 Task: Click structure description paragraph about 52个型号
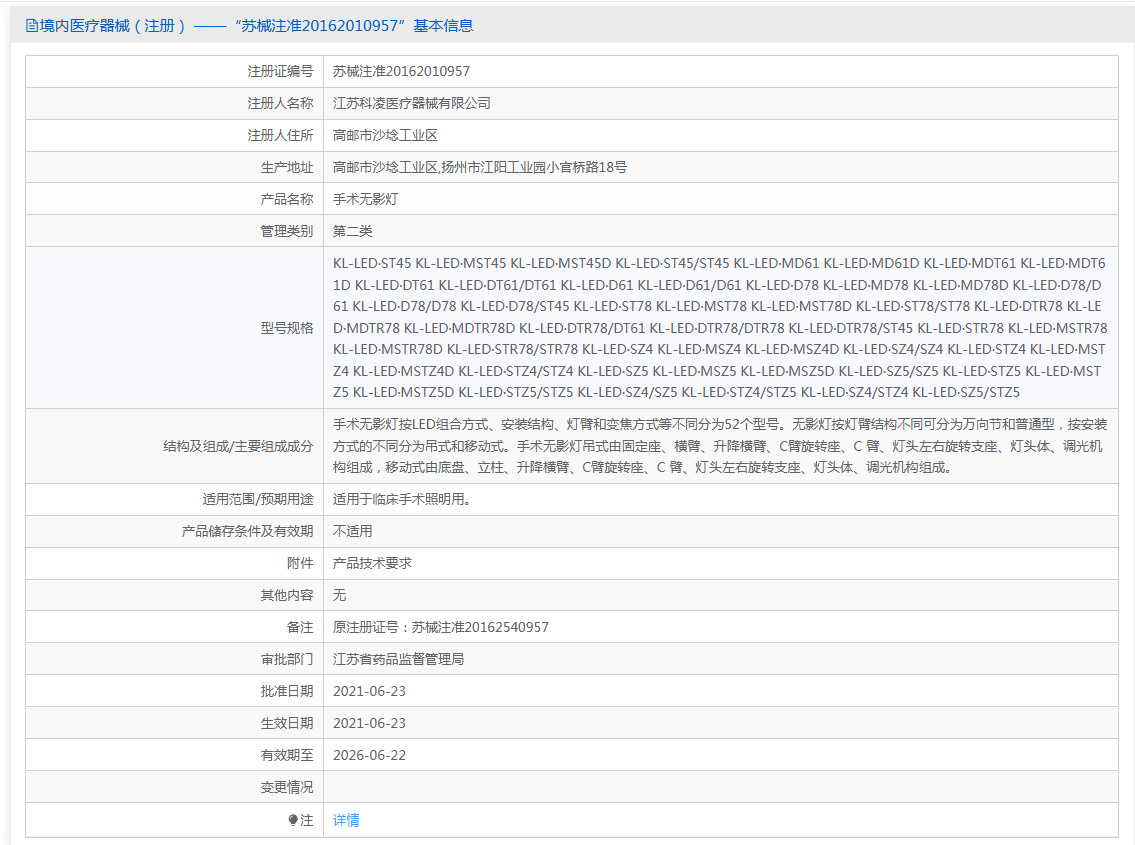(x=720, y=446)
